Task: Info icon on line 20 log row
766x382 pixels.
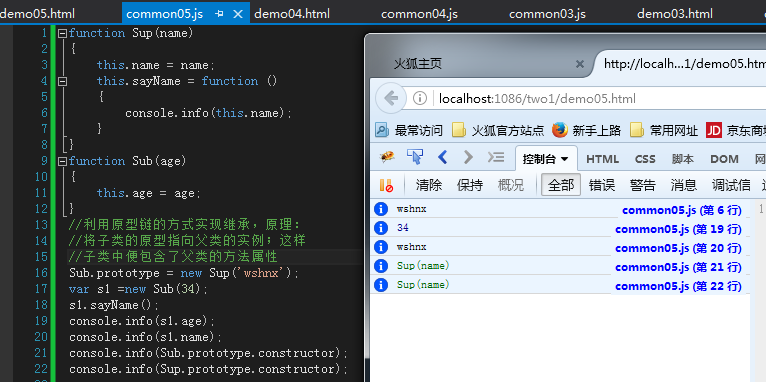Action: pos(381,247)
